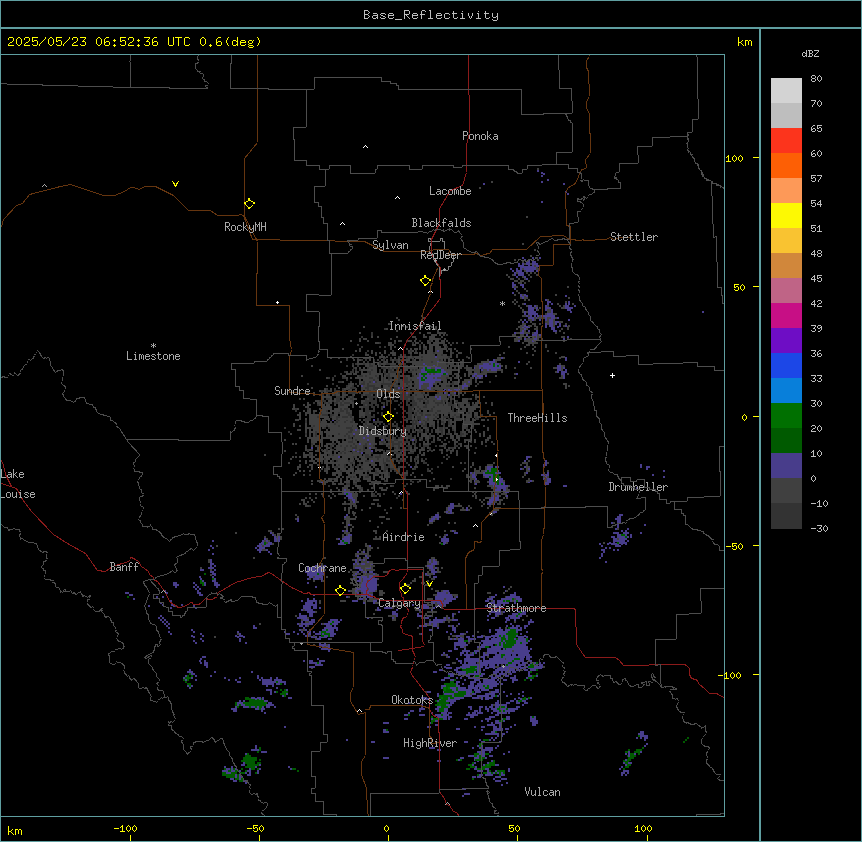
Task: Select the blue 36-33 dBZ legend swatch
Action: tap(786, 365)
